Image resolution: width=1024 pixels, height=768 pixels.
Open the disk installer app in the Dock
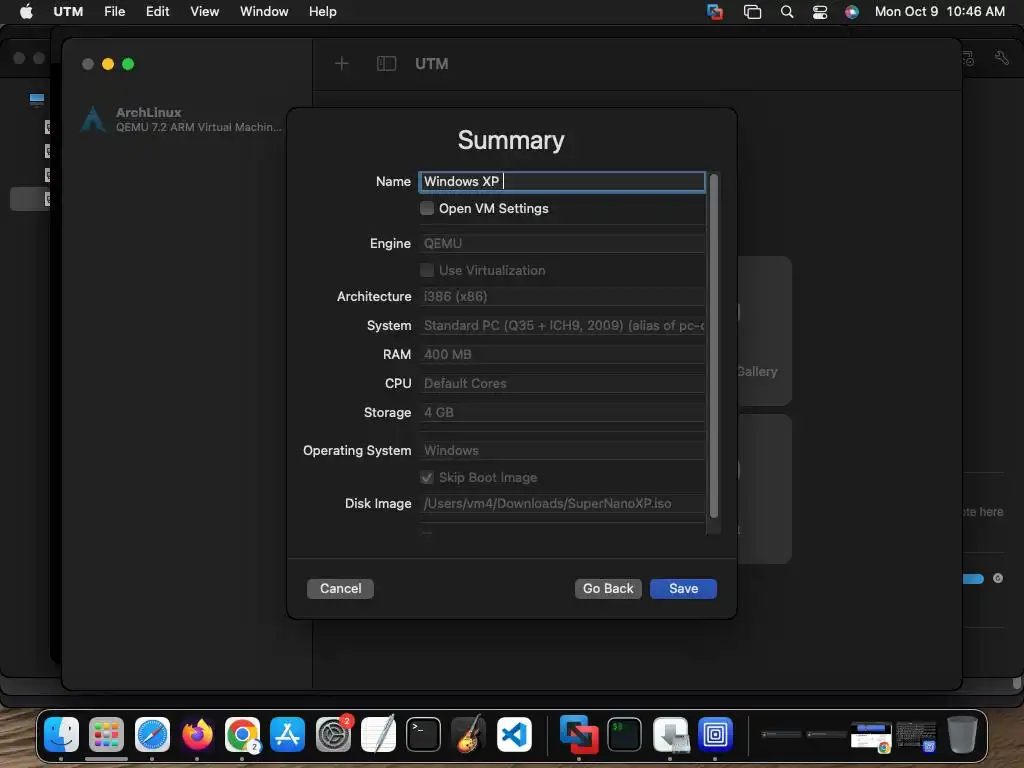tap(670, 734)
